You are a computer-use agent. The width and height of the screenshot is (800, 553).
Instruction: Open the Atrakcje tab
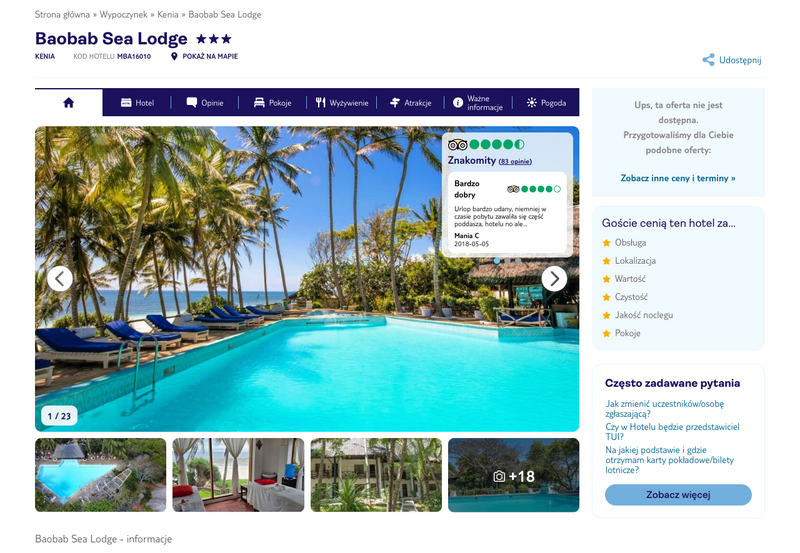[x=410, y=103]
